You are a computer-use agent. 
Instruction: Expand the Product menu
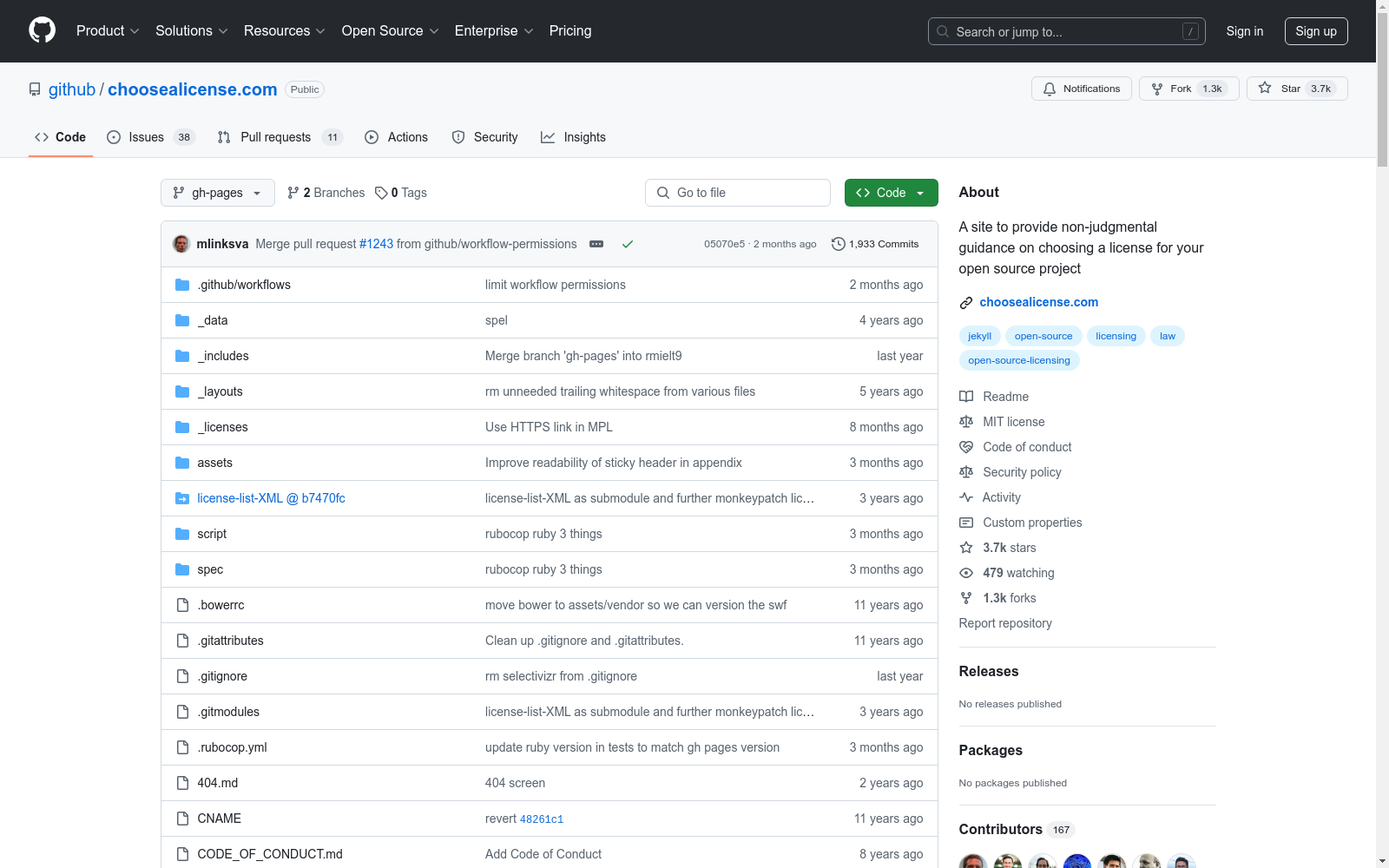108,31
